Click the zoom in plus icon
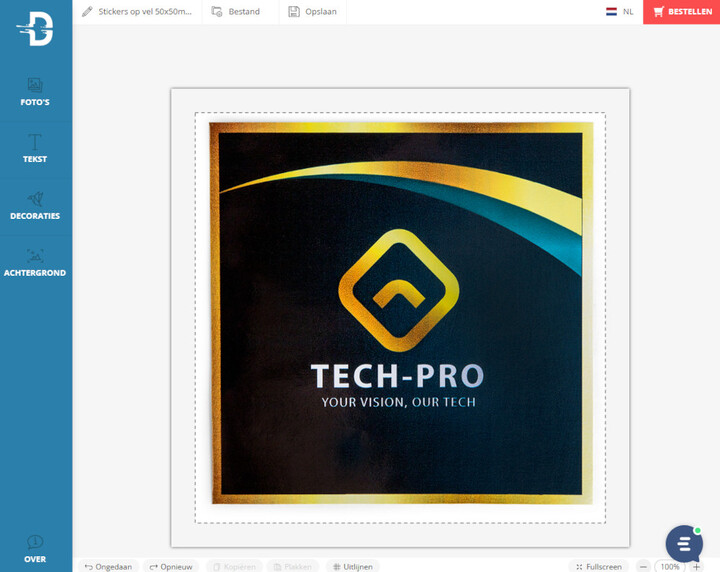 (697, 566)
